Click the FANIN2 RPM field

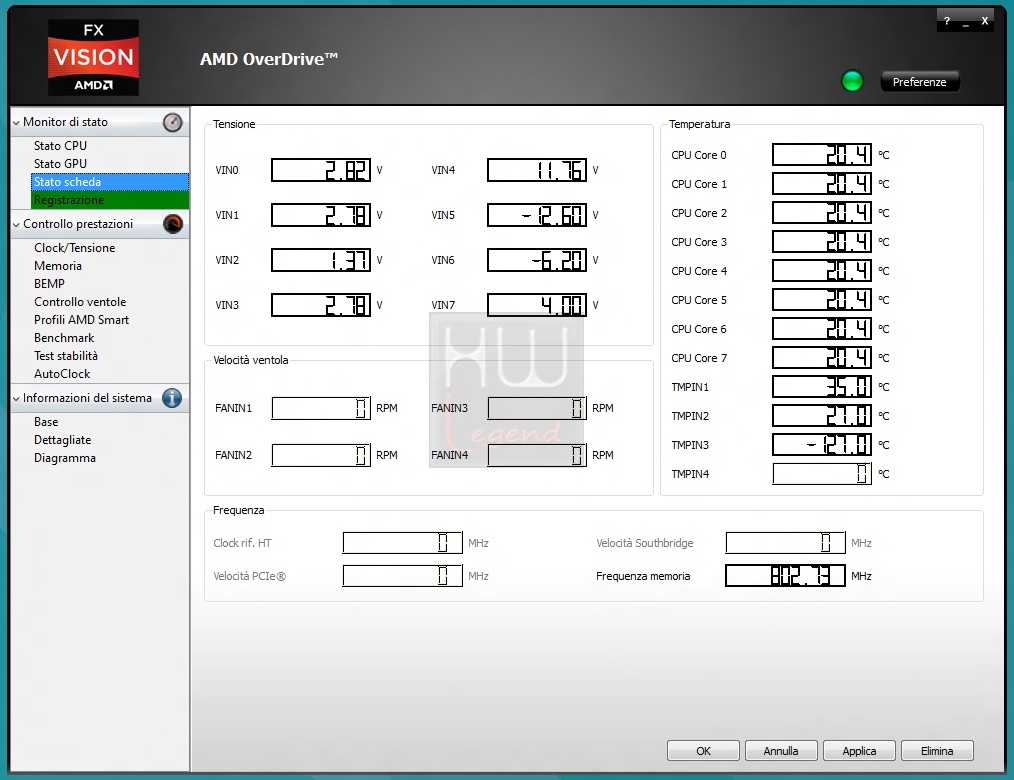click(321, 455)
